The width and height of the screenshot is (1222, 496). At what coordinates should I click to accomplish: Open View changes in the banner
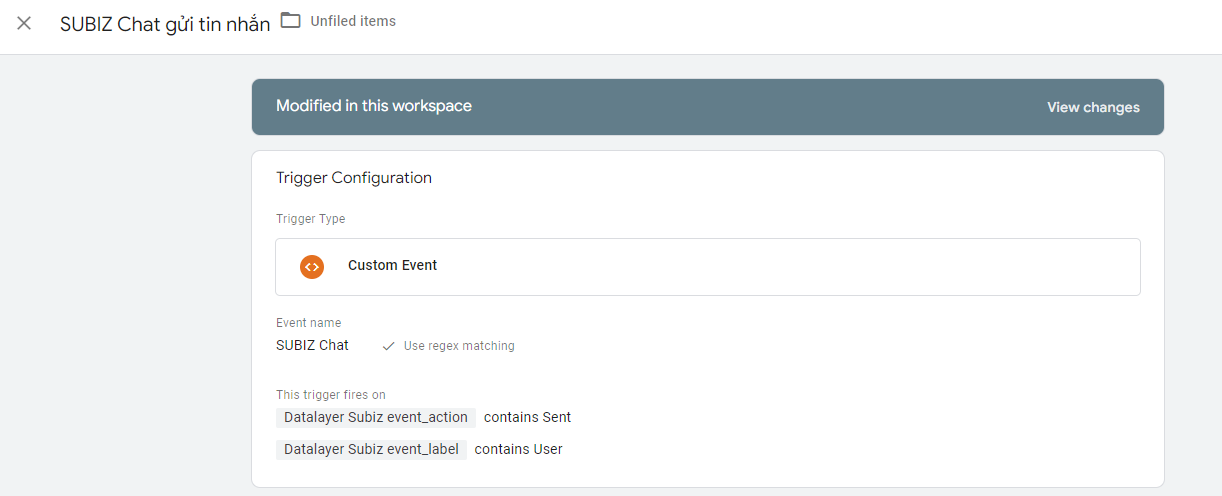click(x=1093, y=107)
